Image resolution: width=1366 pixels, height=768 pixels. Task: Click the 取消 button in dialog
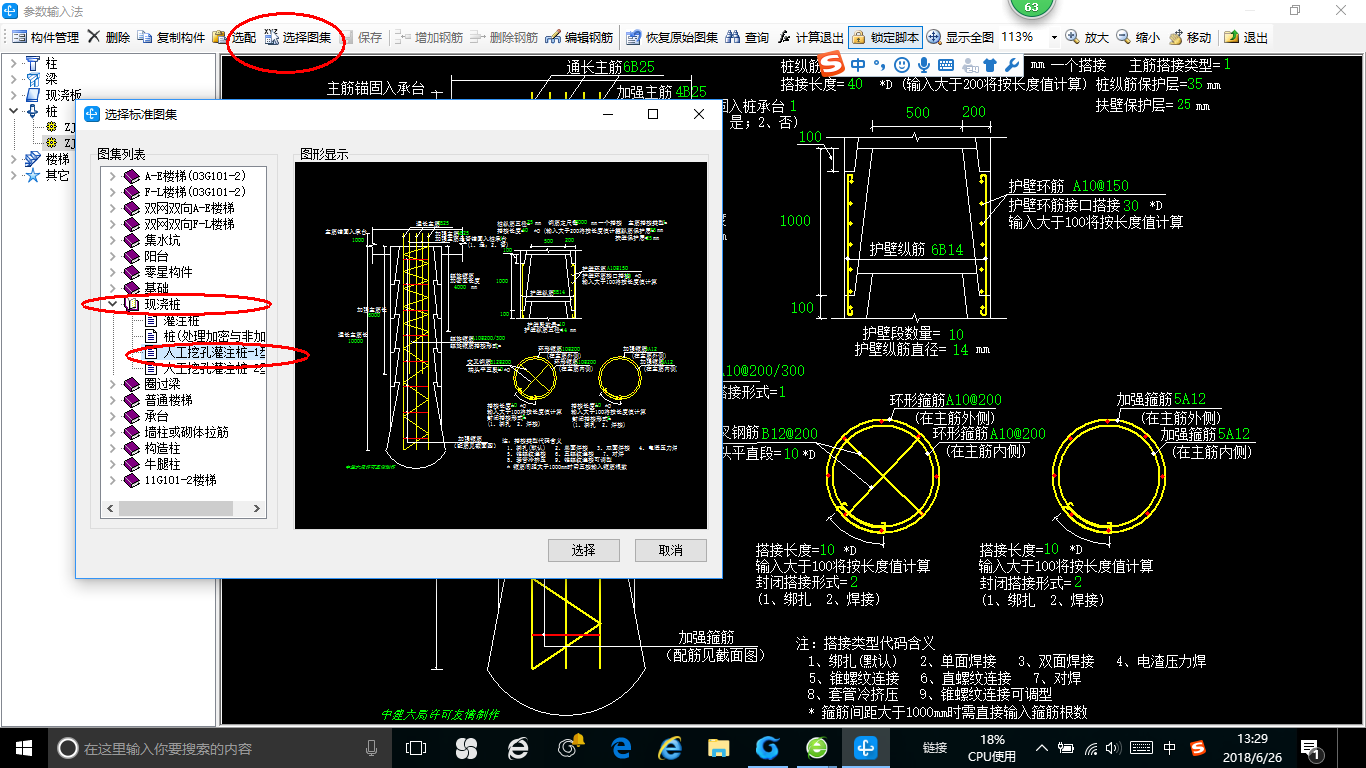pos(671,550)
